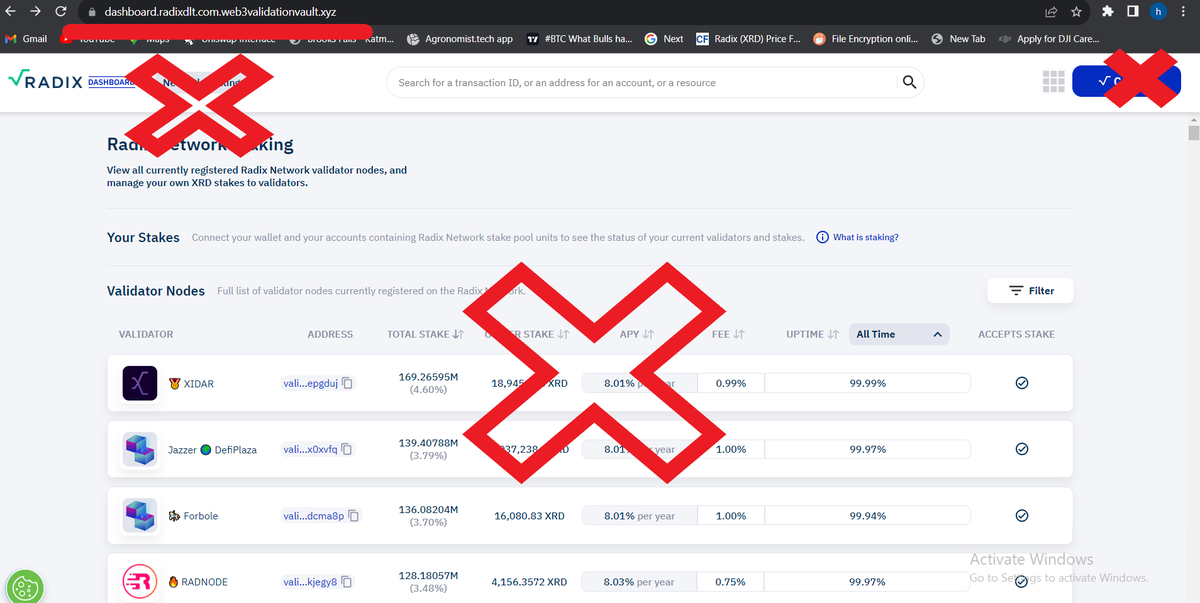Open the Radix (XRD) Price bookmark
The width and height of the screenshot is (1200, 603).
pyautogui.click(x=748, y=39)
